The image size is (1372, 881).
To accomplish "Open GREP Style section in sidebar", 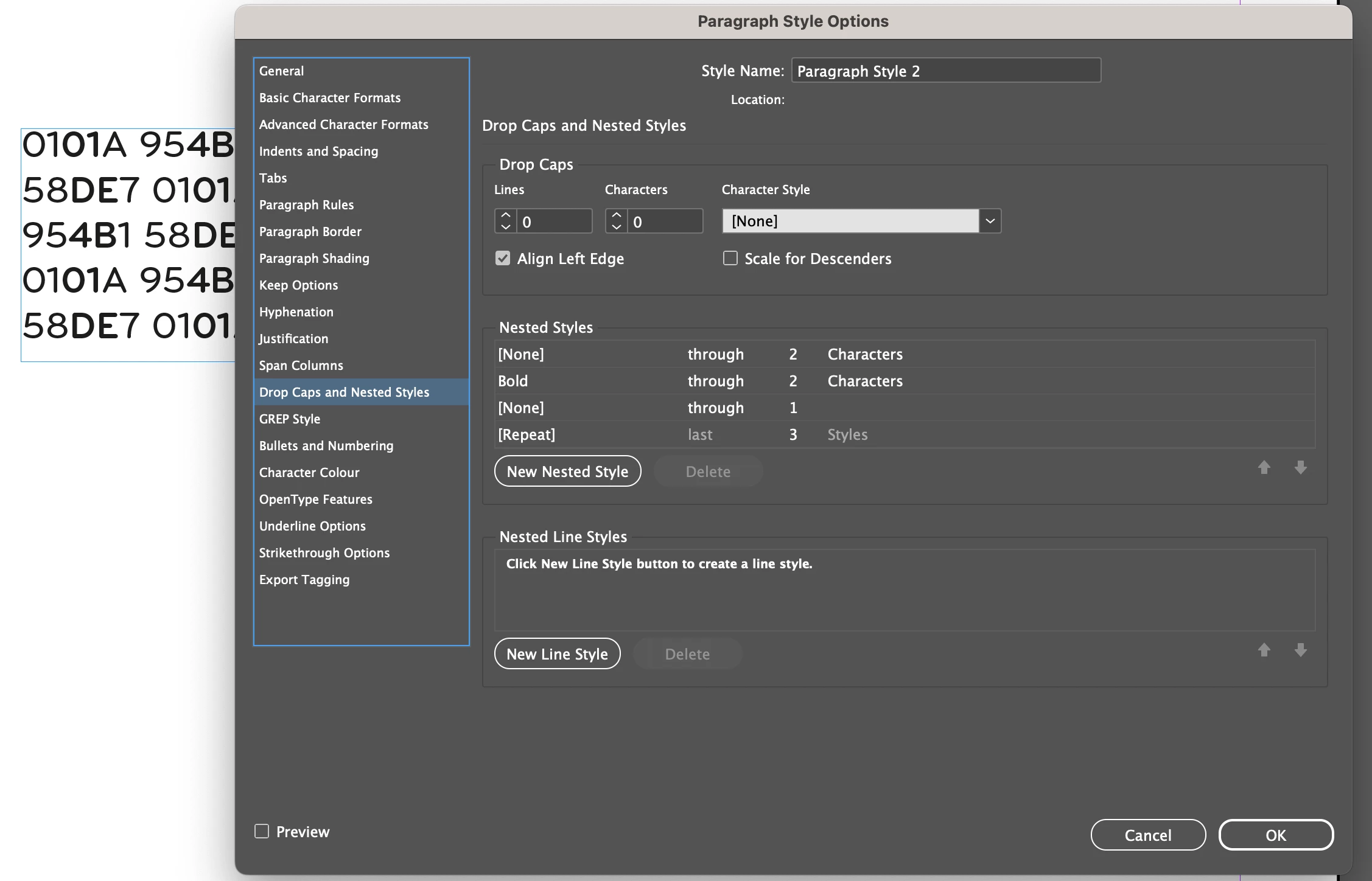I will [290, 419].
